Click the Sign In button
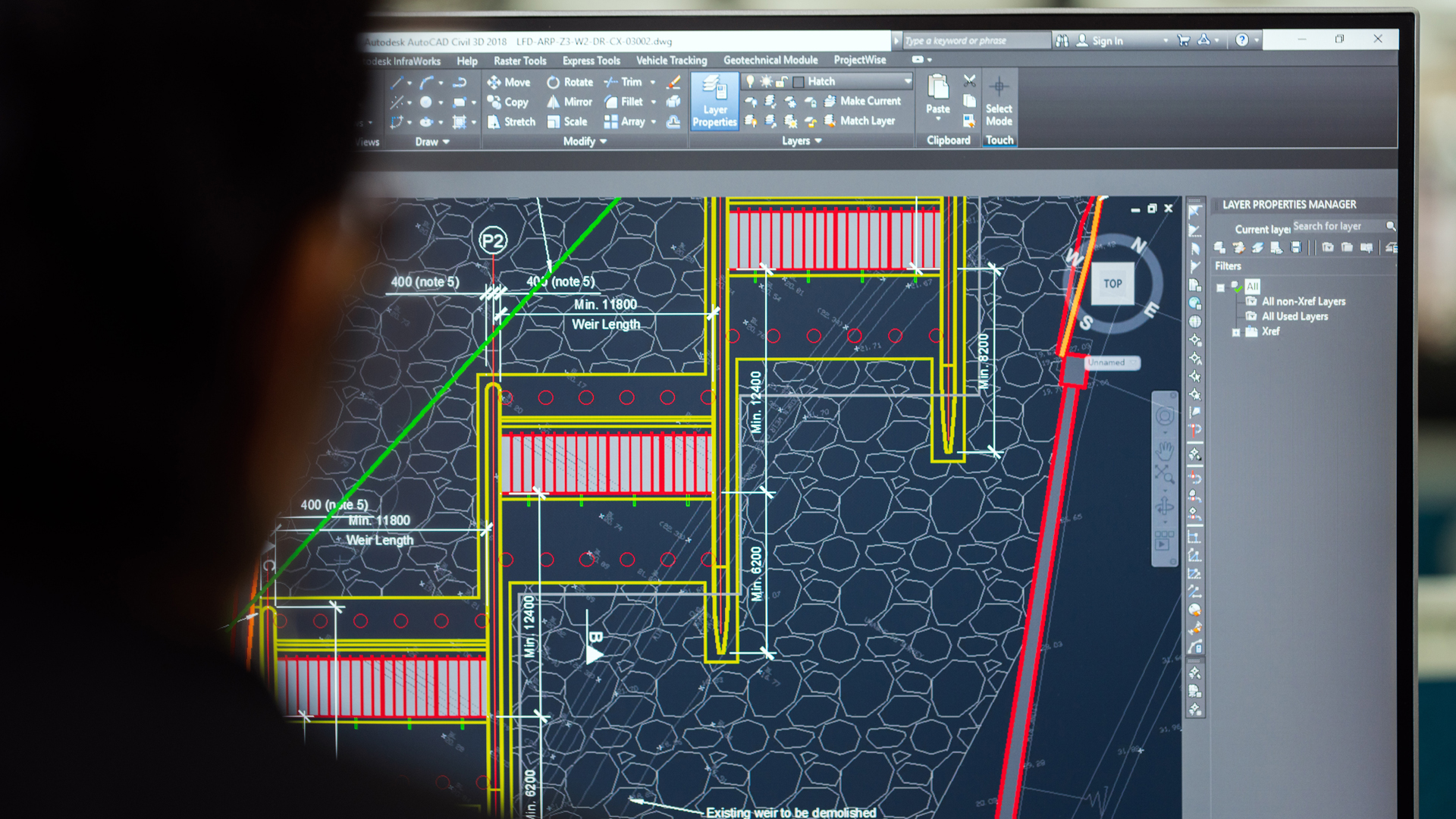1456x819 pixels. tap(1100, 41)
